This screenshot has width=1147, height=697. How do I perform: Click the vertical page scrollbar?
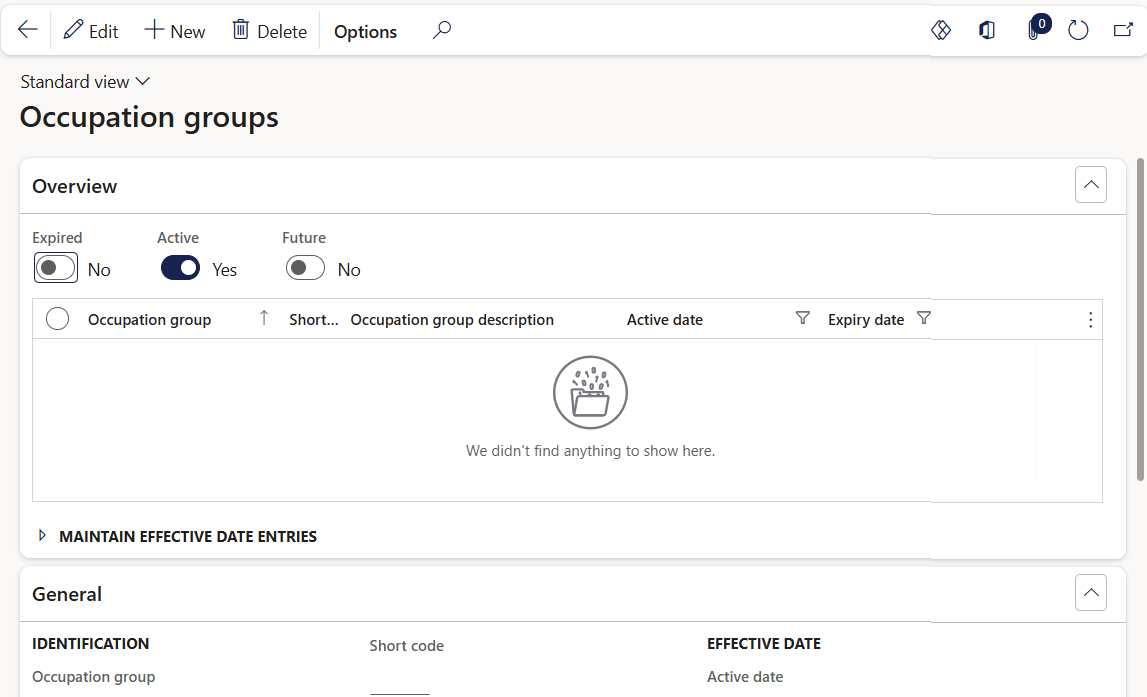(x=1140, y=319)
